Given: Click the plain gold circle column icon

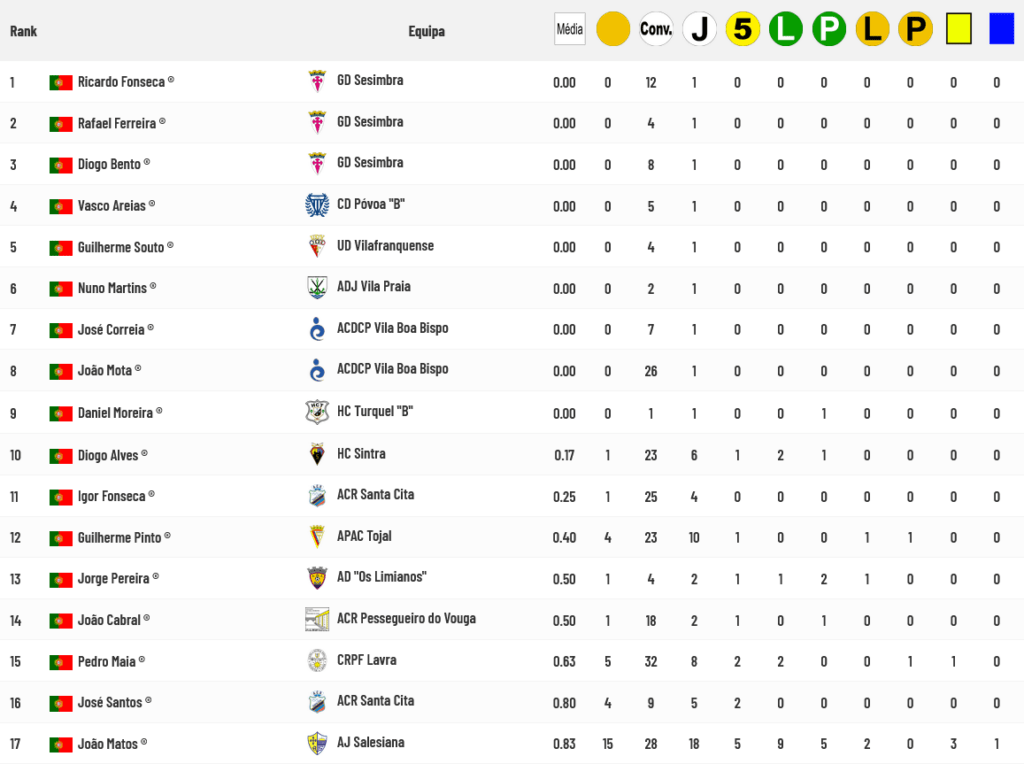Looking at the screenshot, I should click(613, 29).
